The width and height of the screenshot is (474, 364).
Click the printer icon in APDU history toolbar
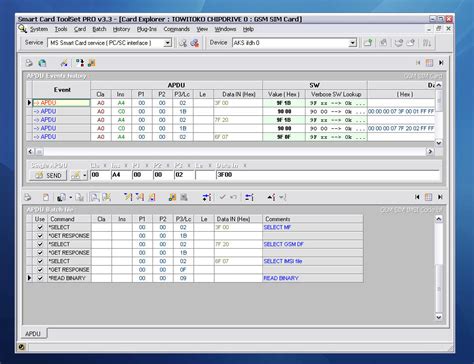tap(29, 63)
